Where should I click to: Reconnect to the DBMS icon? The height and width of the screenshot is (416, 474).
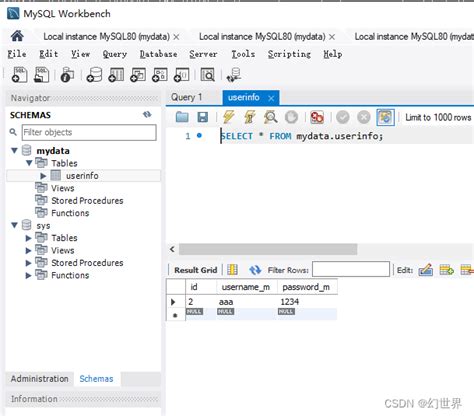[234, 74]
